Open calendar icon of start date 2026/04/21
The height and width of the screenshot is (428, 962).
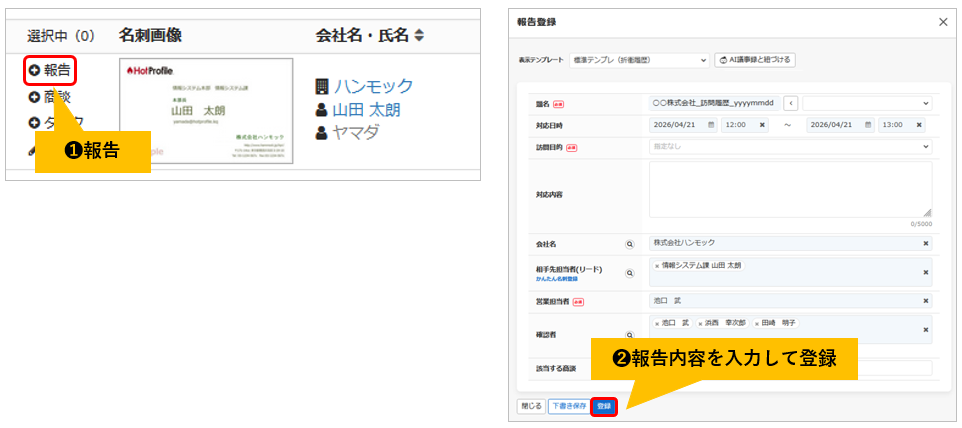click(x=711, y=124)
